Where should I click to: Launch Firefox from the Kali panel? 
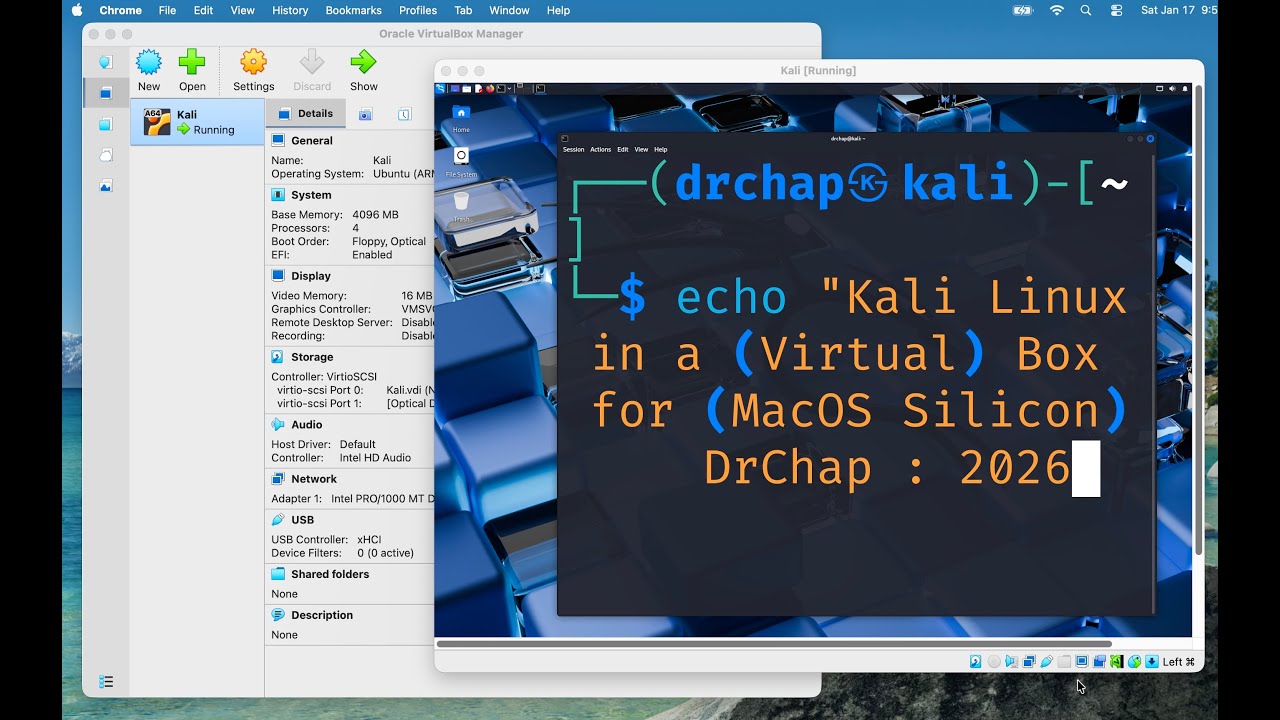coord(490,89)
